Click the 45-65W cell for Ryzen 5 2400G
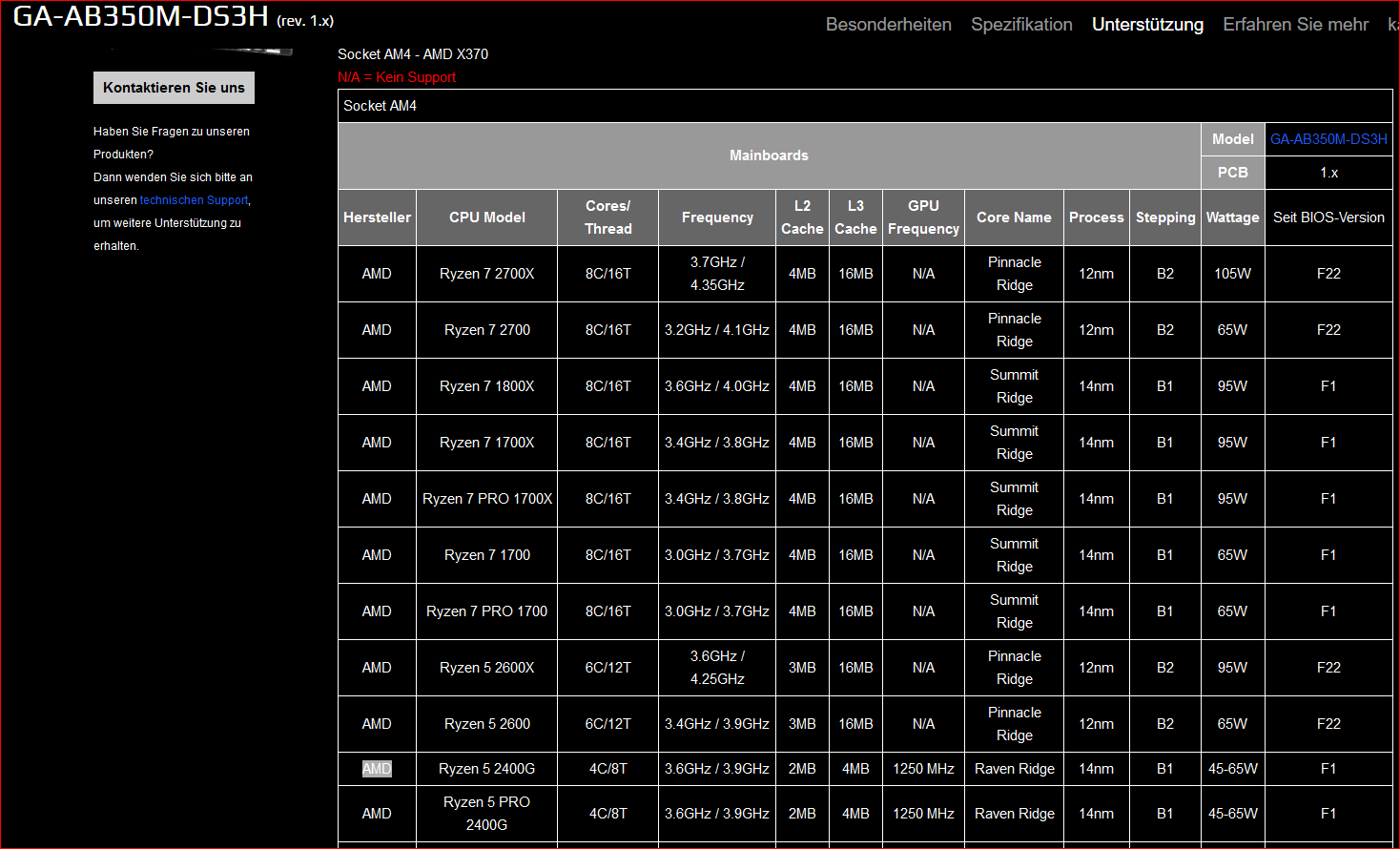 point(1232,769)
